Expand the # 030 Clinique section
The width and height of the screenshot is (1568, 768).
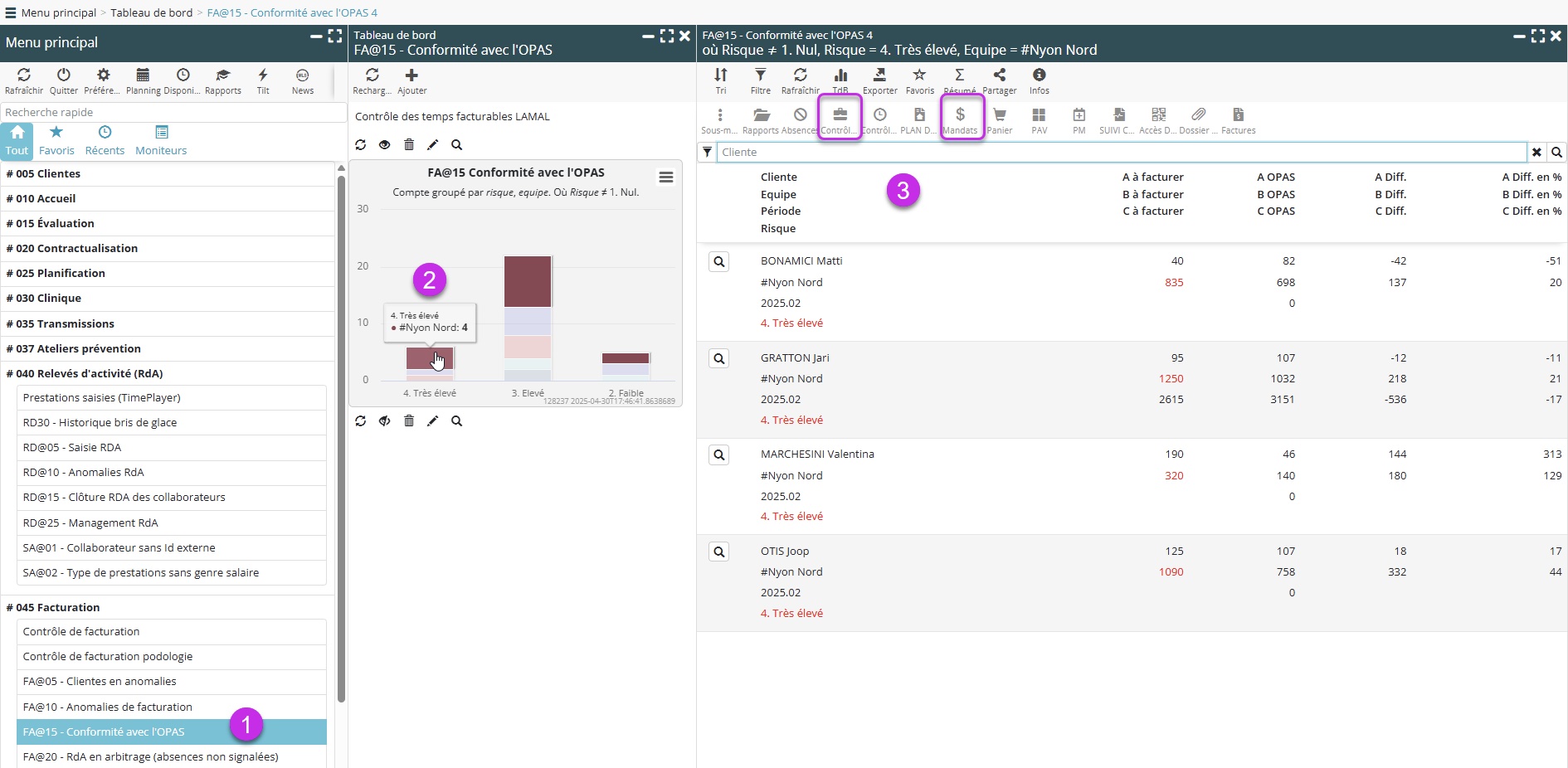click(x=48, y=299)
